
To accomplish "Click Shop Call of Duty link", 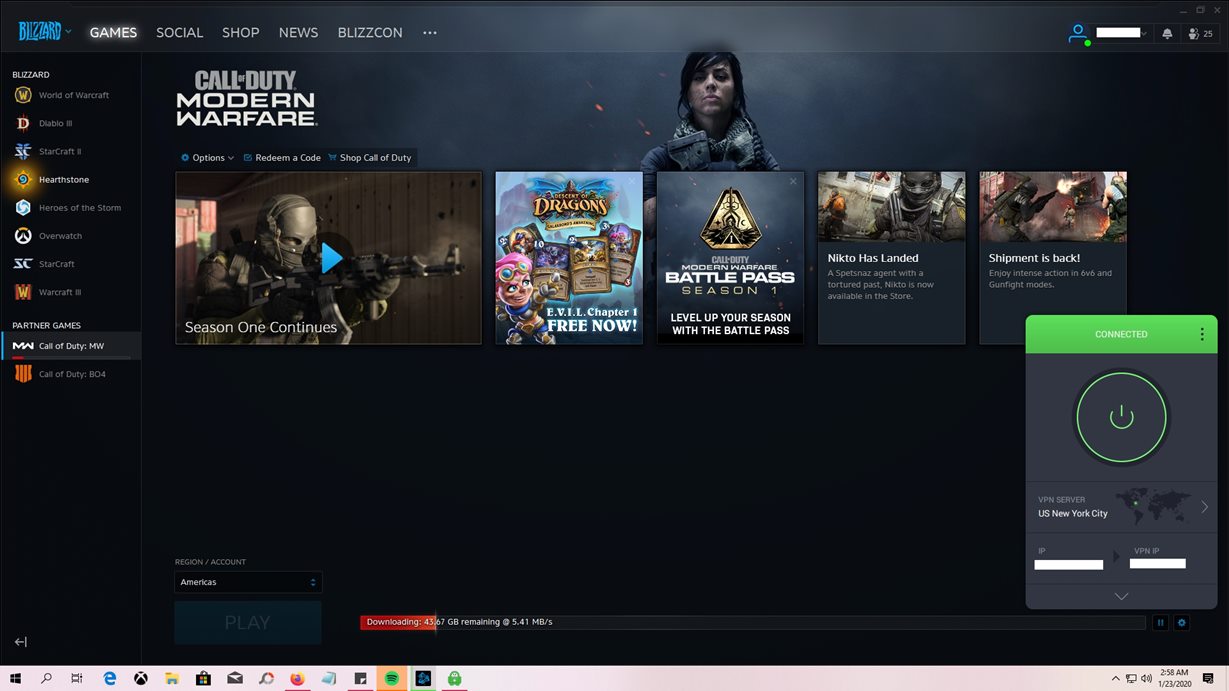I will click(370, 158).
